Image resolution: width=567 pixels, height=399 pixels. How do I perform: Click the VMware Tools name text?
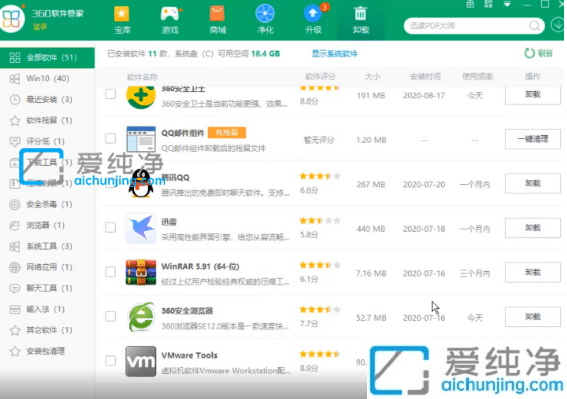coord(189,355)
